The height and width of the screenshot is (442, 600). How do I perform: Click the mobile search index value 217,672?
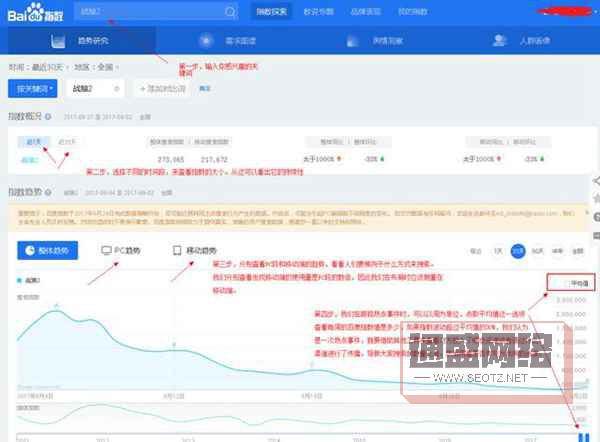[x=214, y=159]
